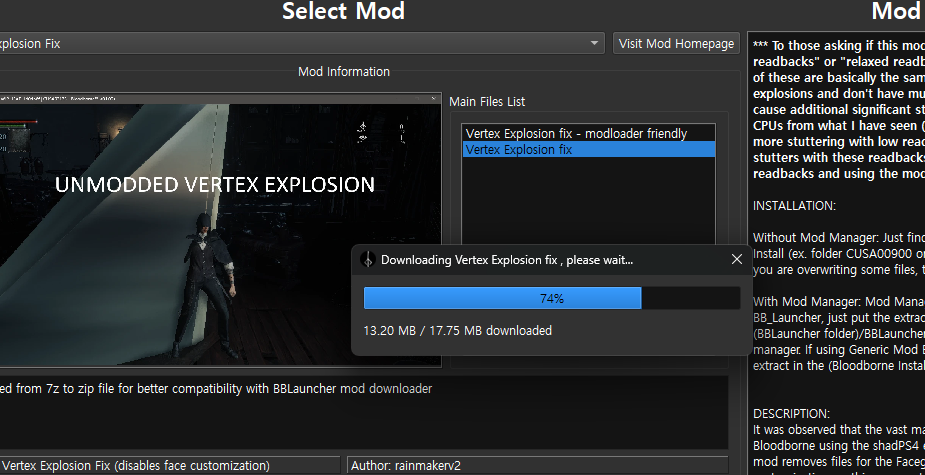Click the Visit Mod Homepage button
This screenshot has height=475, width=925.
click(676, 44)
